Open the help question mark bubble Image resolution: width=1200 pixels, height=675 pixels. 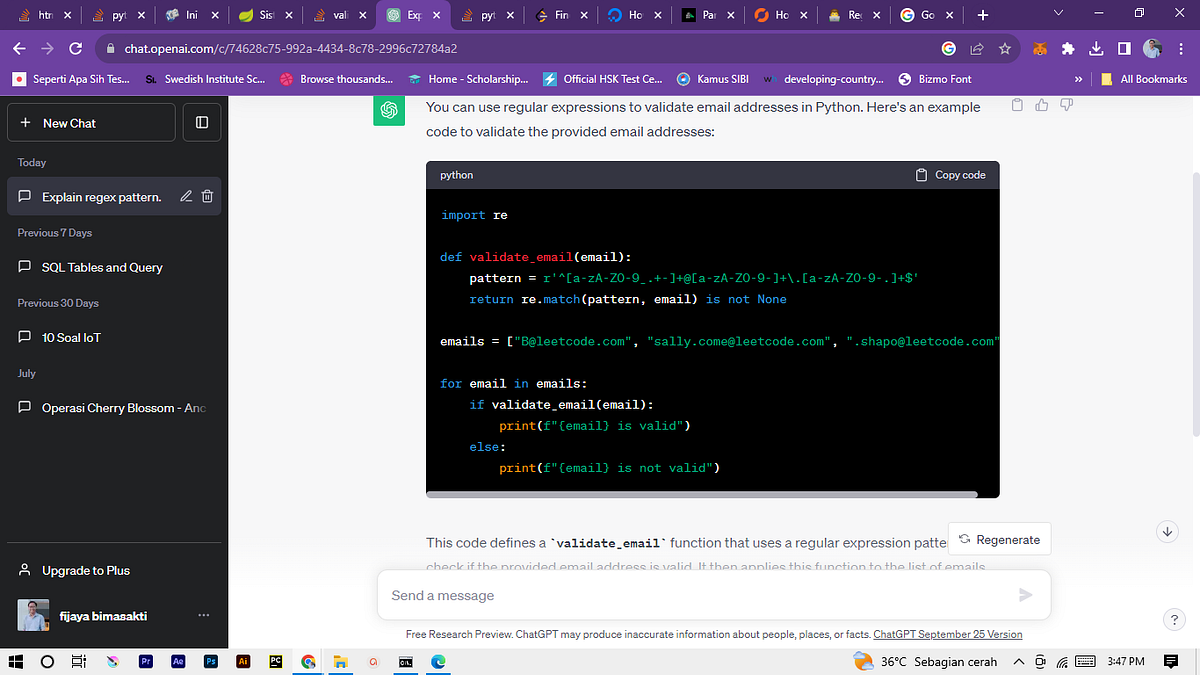point(1174,619)
